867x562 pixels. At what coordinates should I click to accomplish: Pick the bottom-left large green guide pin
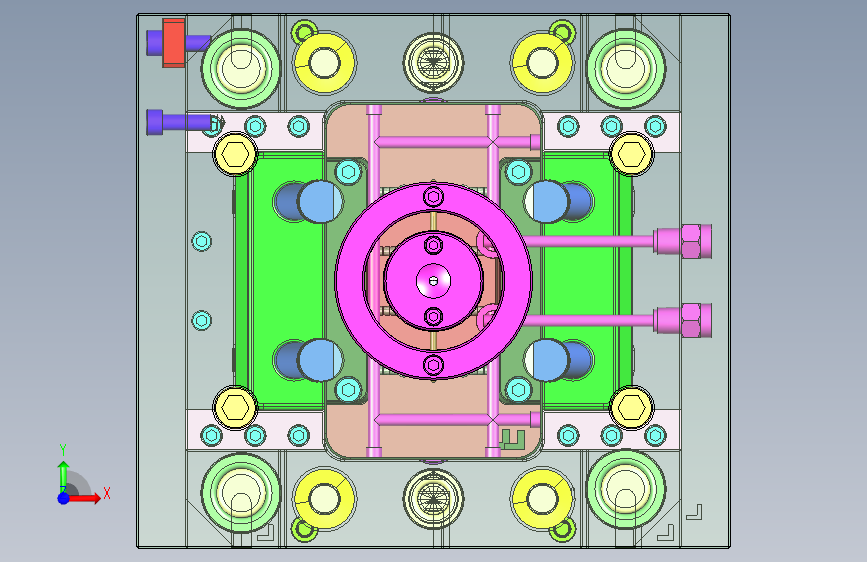coord(241,492)
